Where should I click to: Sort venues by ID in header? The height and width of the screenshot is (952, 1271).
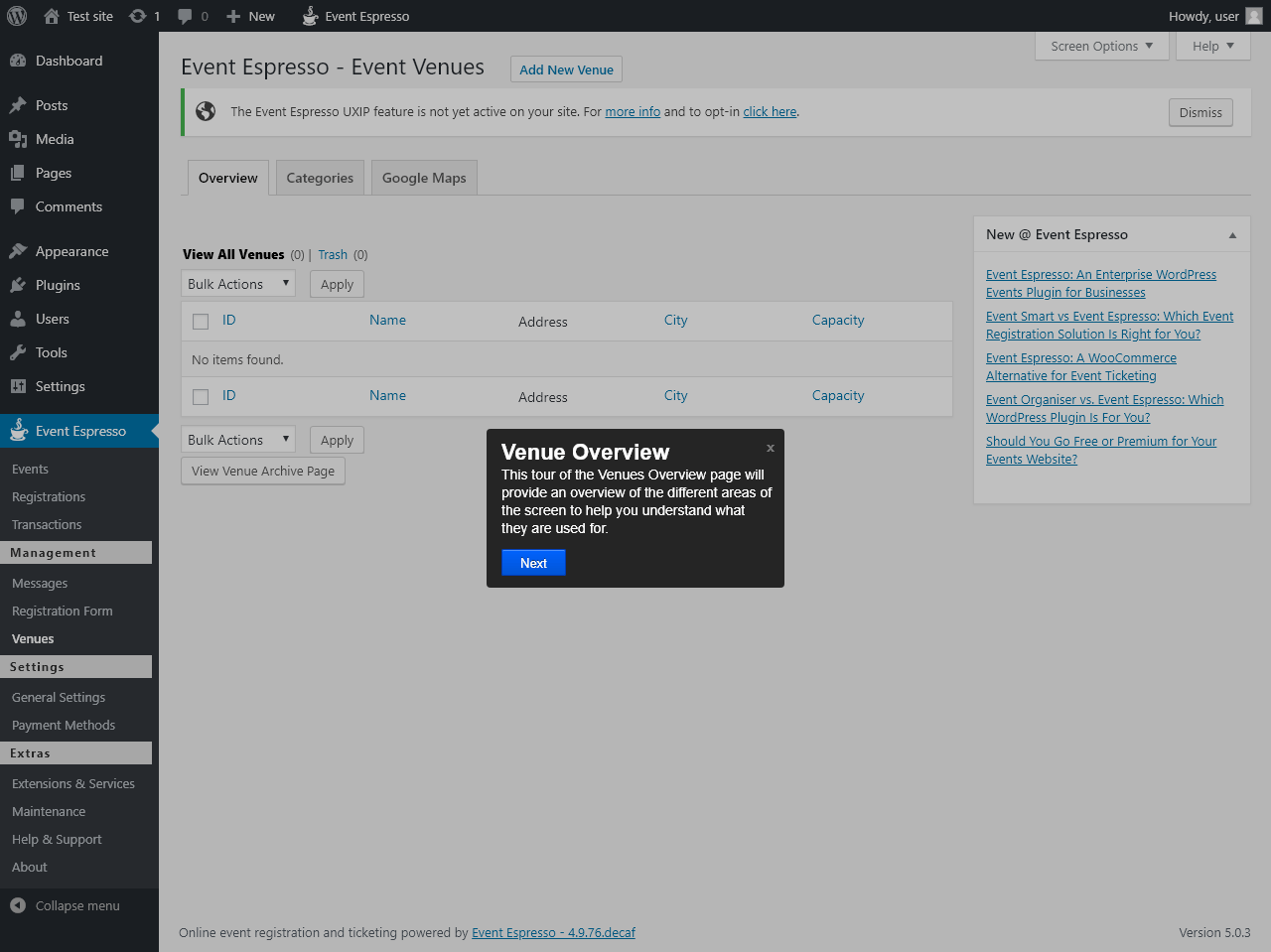point(229,320)
